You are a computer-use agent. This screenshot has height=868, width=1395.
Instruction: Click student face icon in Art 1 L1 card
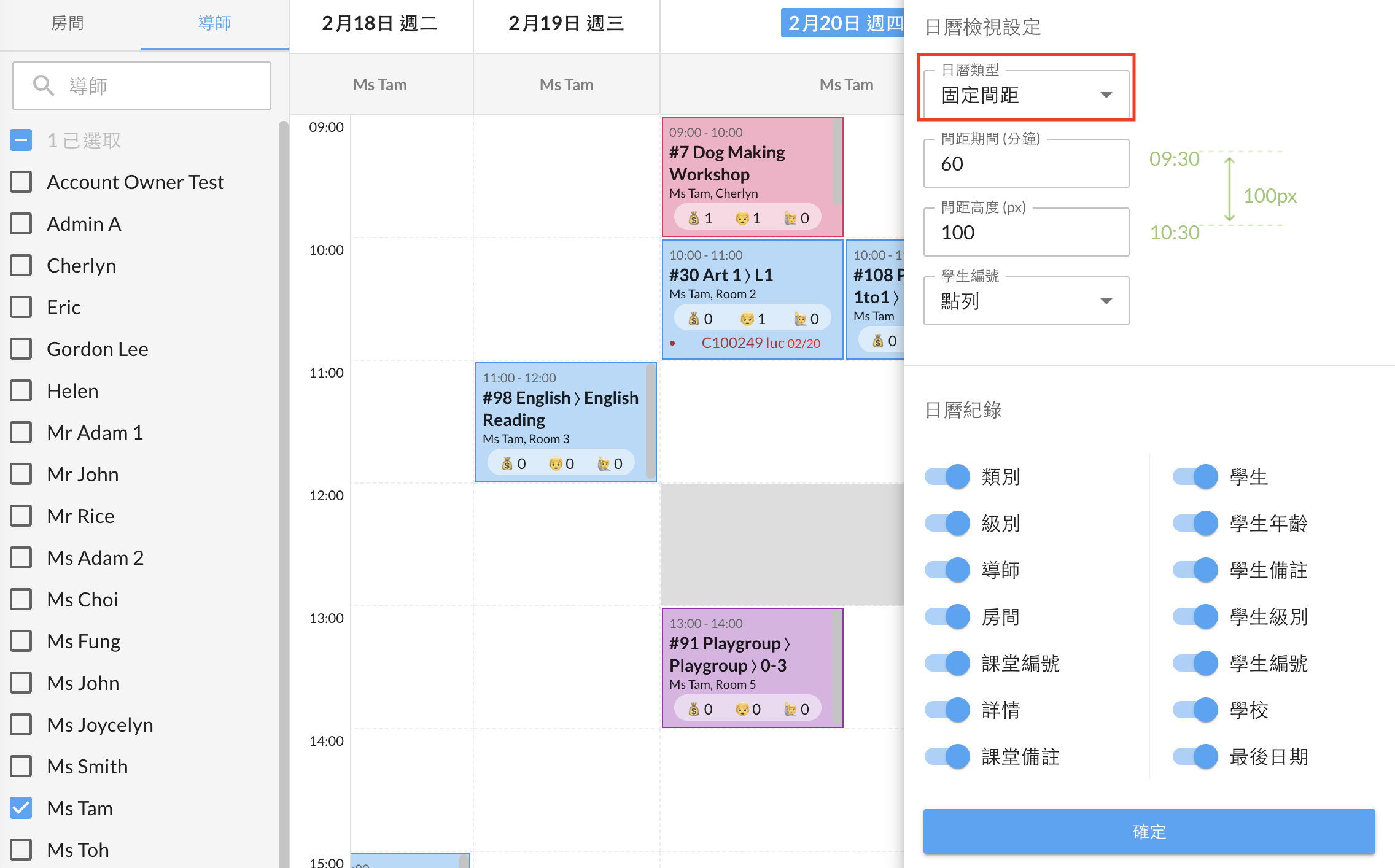tap(747, 319)
